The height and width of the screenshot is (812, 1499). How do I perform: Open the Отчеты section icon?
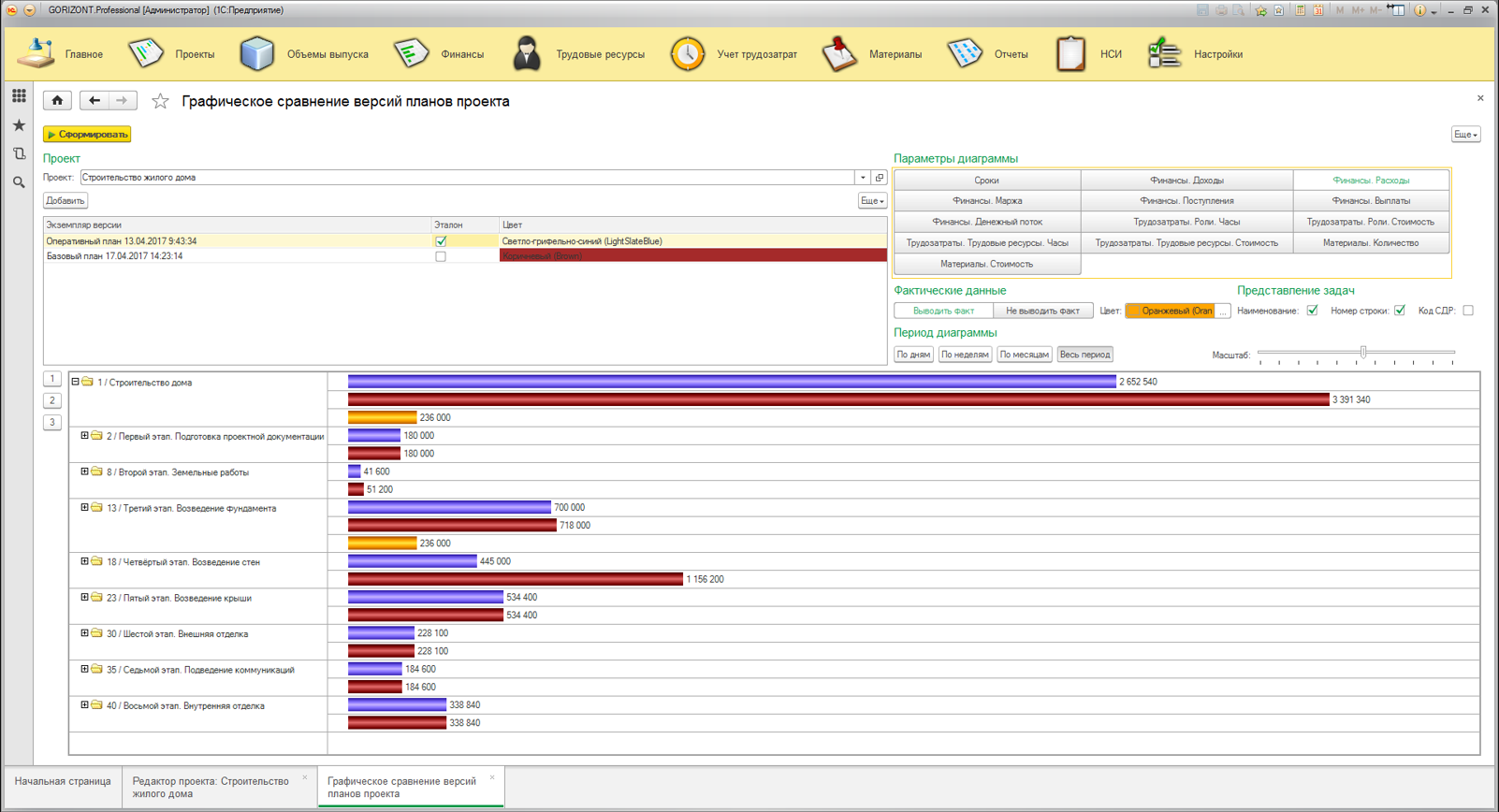pyautogui.click(x=964, y=54)
